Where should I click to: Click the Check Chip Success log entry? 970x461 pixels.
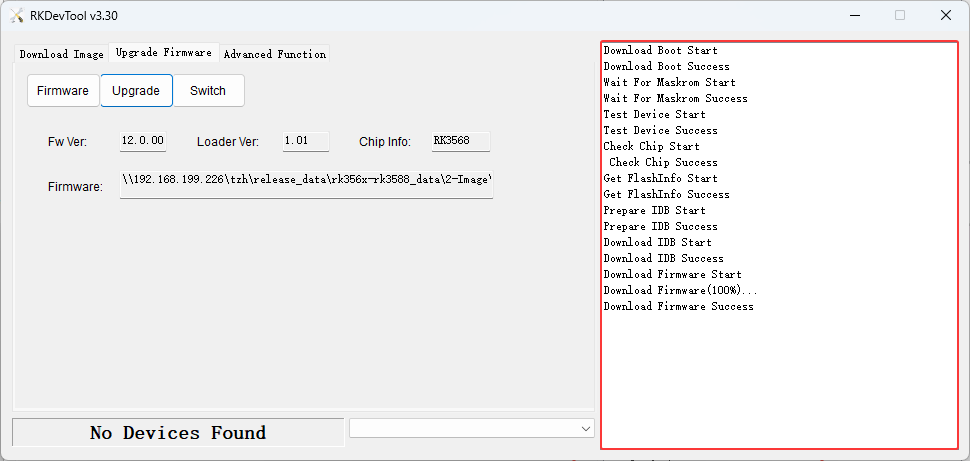point(663,162)
